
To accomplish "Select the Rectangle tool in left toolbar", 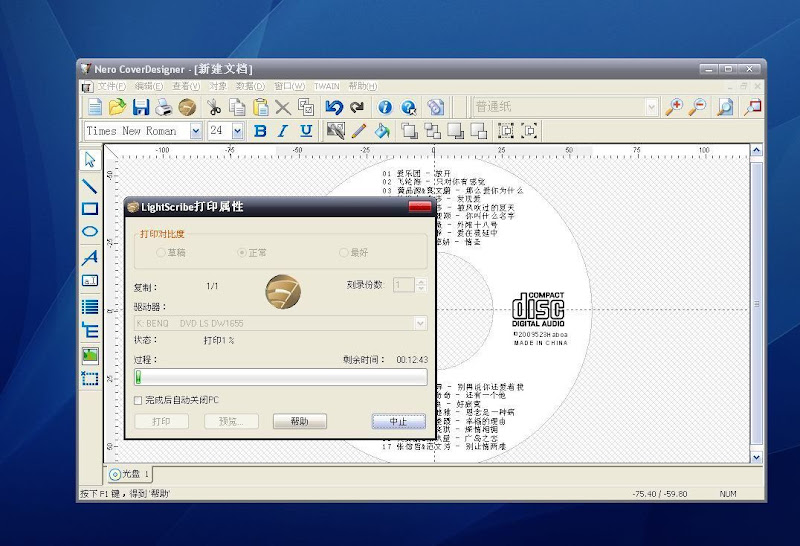I will 90,208.
